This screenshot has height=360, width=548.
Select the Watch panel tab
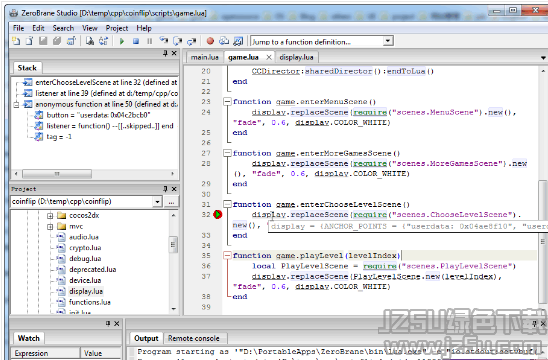click(x=29, y=338)
